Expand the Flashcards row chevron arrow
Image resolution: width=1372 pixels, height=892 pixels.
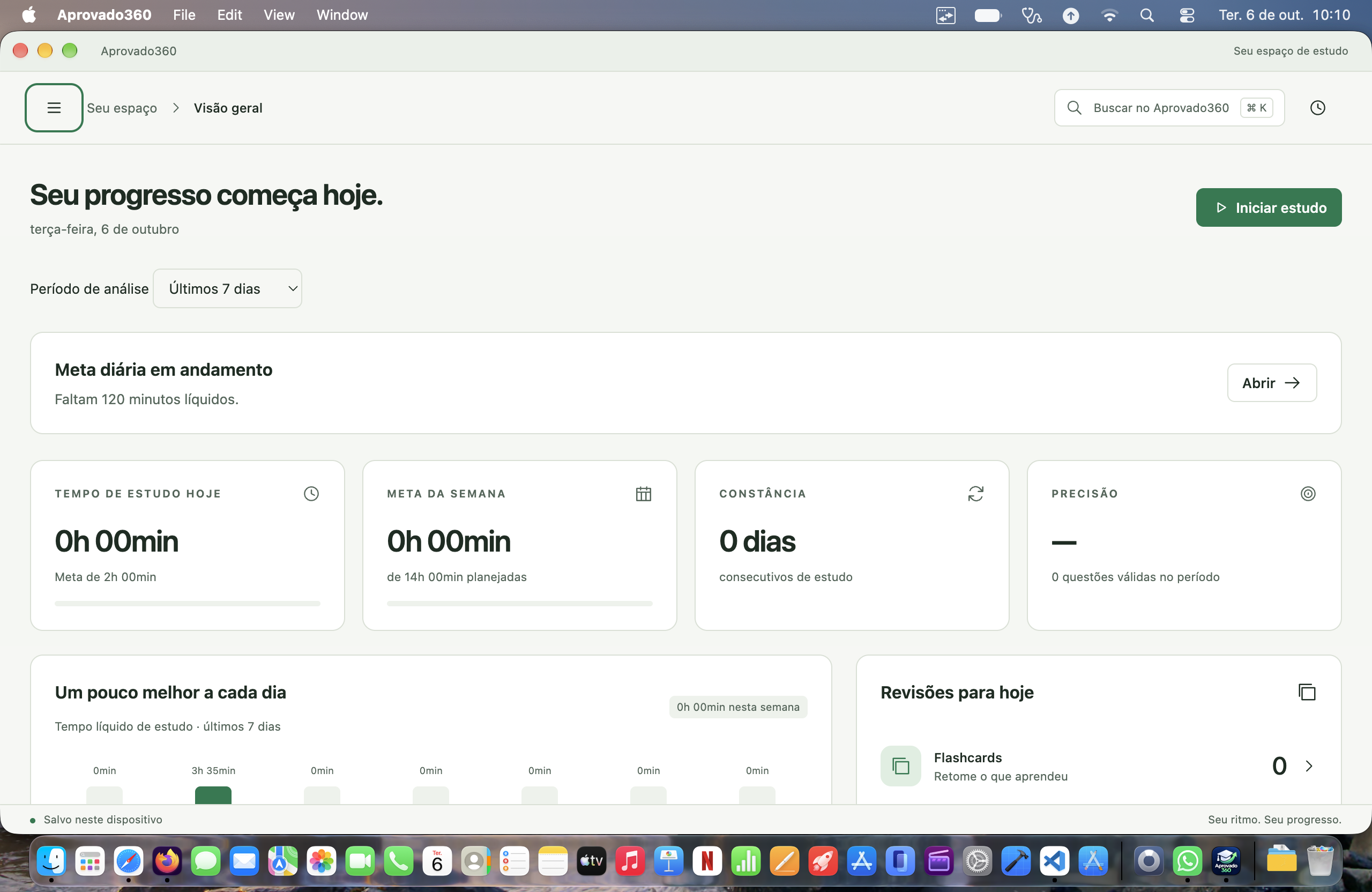(1309, 765)
